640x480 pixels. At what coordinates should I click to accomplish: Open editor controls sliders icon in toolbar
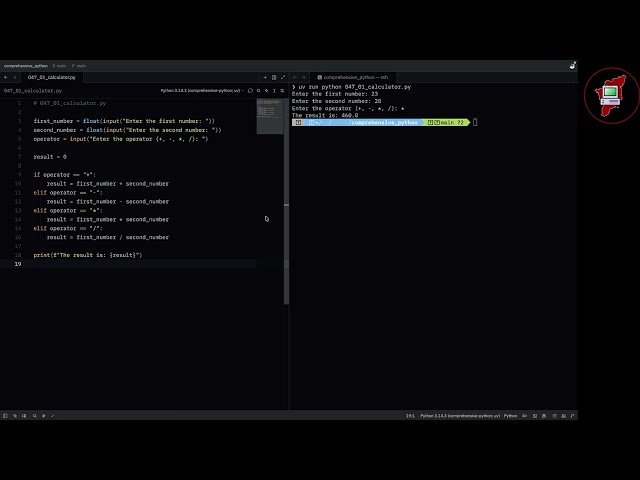282,91
